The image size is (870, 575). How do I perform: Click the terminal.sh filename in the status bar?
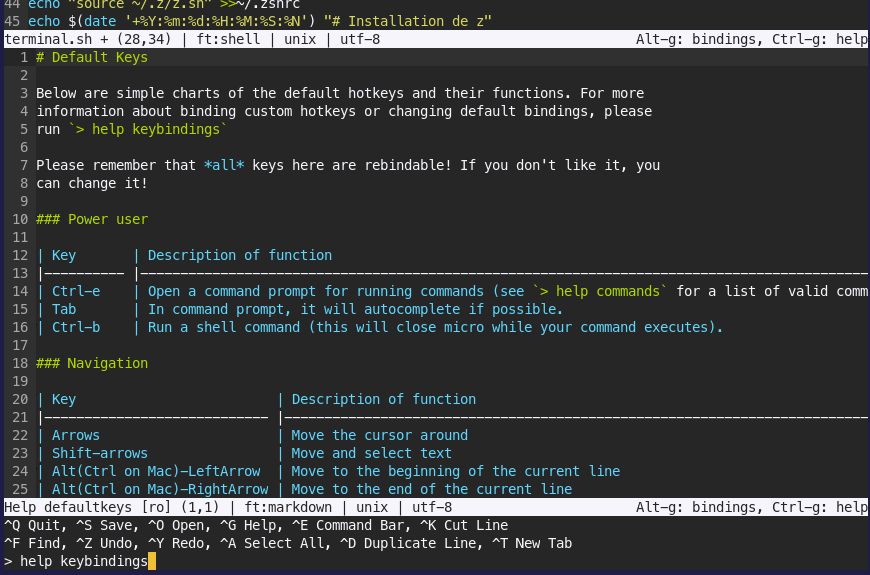click(x=44, y=40)
